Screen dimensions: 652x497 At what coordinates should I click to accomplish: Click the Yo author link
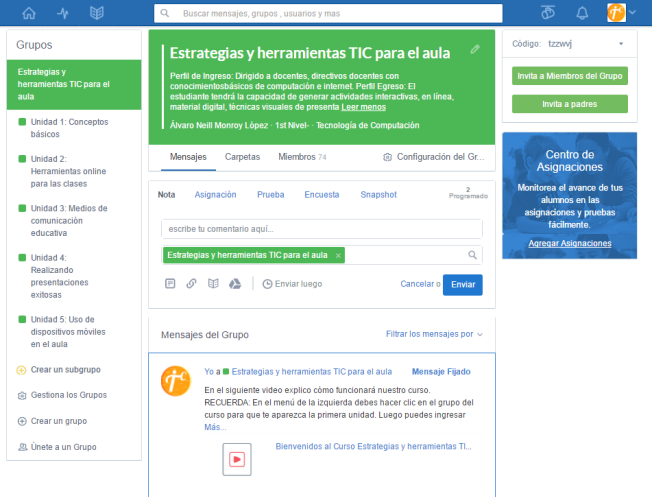(x=209, y=371)
